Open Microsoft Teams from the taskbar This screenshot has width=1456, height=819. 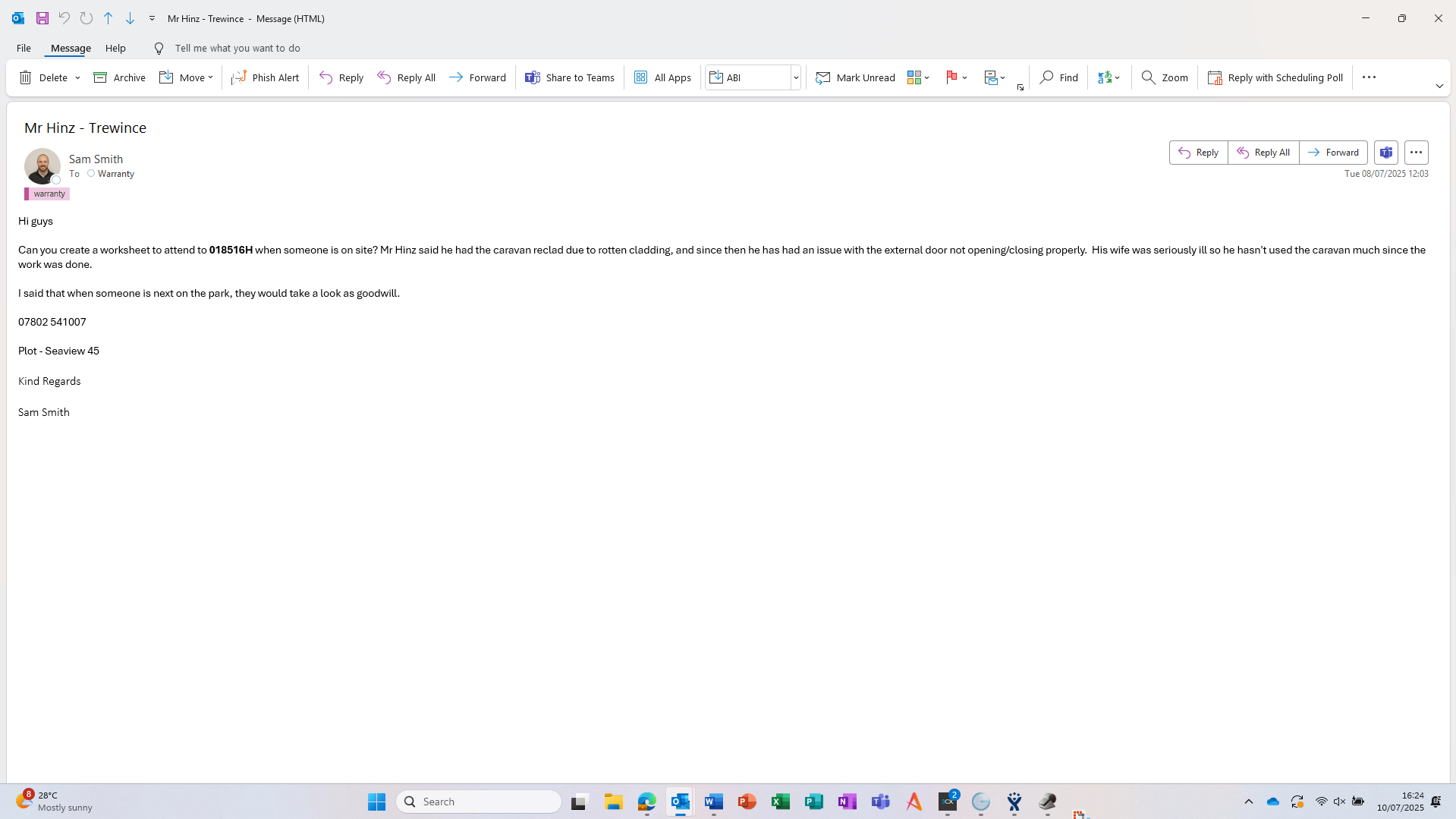coord(880,802)
